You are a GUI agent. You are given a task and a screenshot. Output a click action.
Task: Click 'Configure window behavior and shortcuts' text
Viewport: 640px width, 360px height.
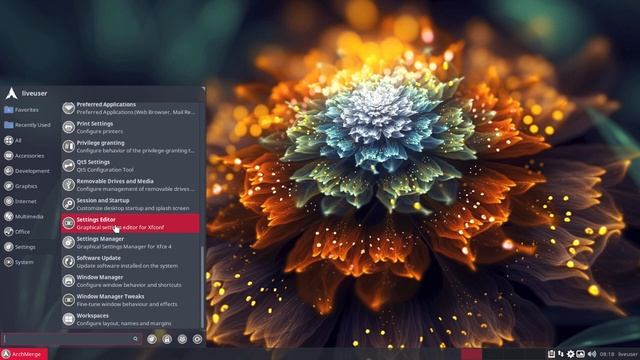tap(129, 285)
